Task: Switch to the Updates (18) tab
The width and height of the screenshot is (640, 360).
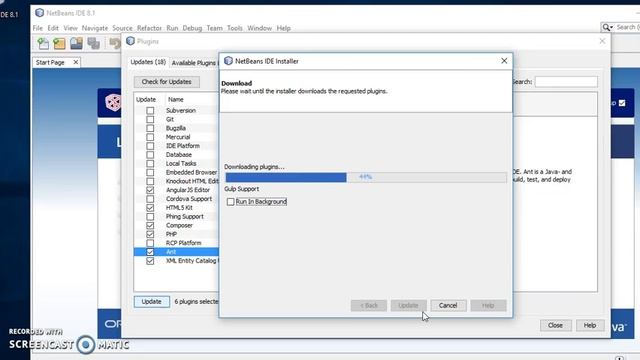Action: point(148,62)
